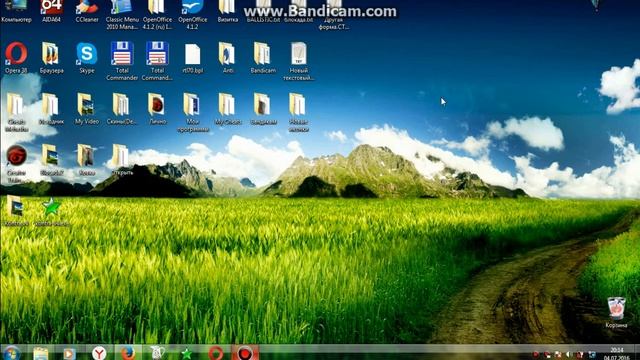Screen dimensions: 640x360
Task: Open Windows Explorer from the taskbar
Action: pyautogui.click(x=41, y=353)
